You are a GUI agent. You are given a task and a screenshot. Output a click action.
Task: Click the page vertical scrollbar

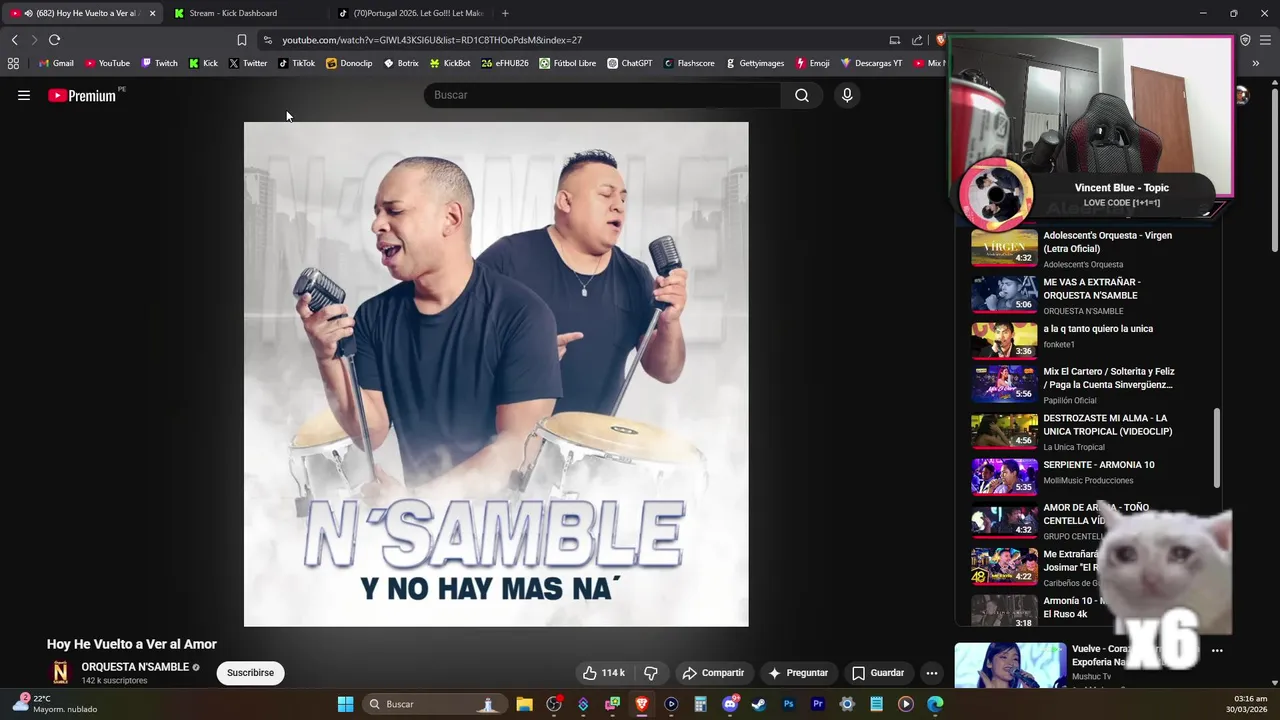(1274, 170)
